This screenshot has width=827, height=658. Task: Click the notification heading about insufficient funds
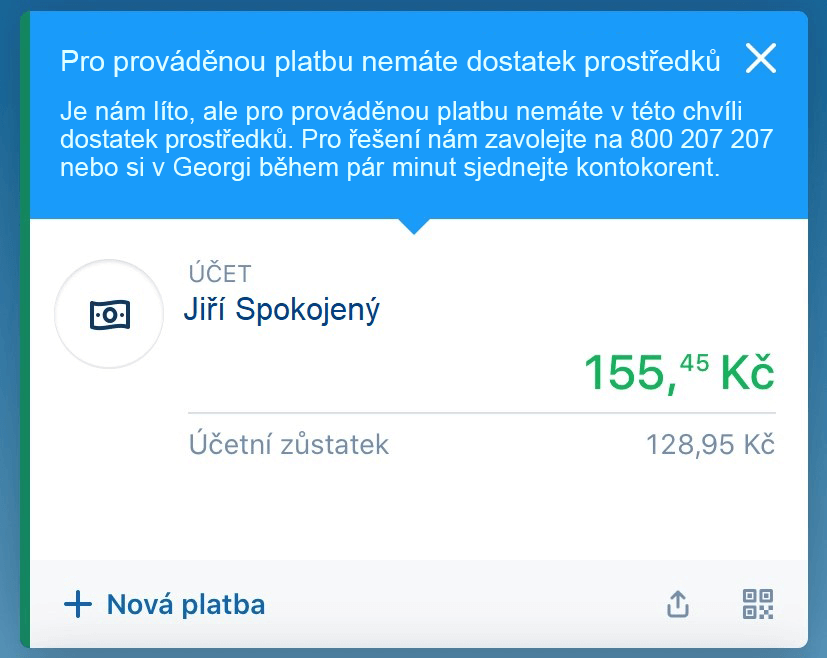pos(390,62)
